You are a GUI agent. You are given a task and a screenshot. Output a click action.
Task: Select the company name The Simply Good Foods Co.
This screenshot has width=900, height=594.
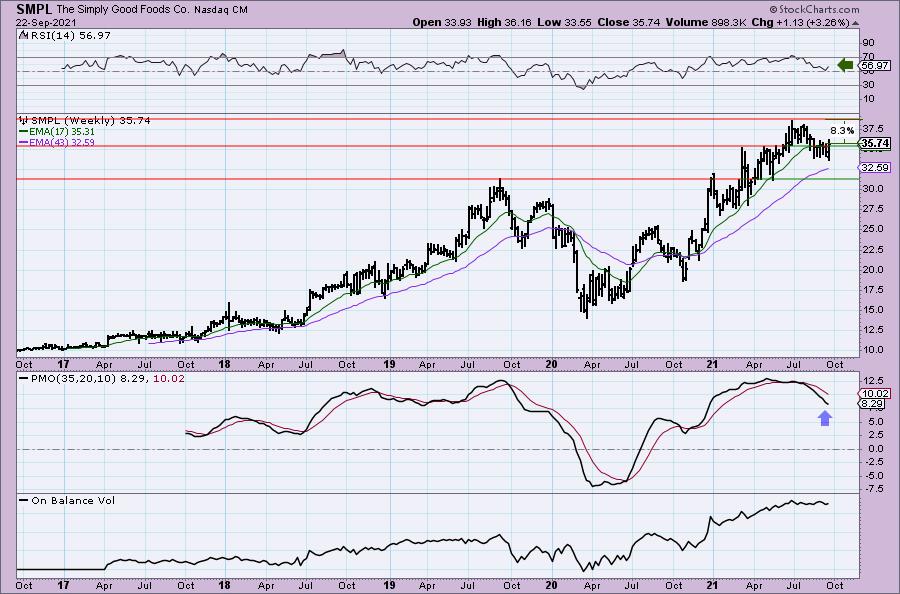122,10
